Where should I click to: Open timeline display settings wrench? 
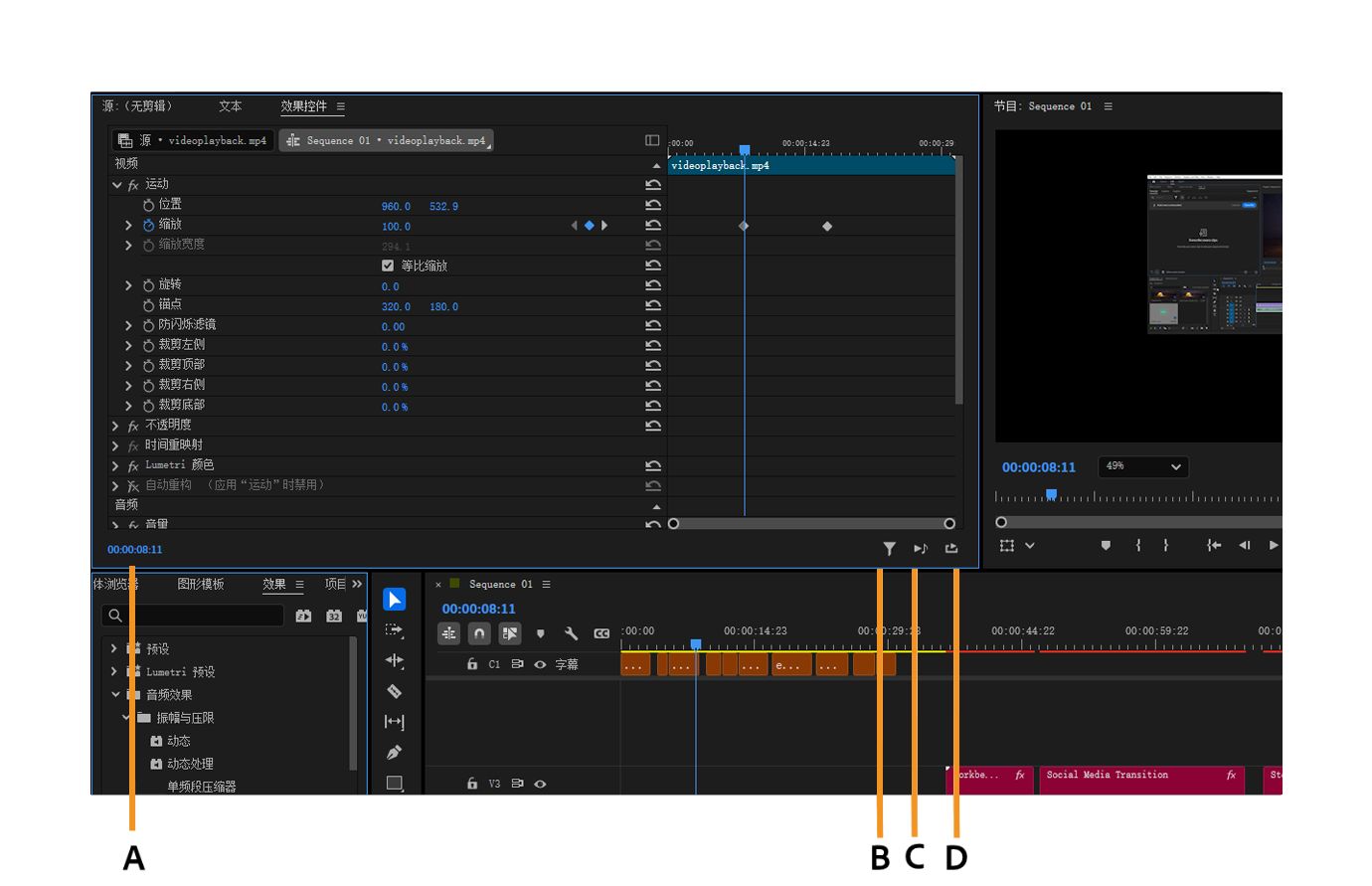pyautogui.click(x=571, y=633)
